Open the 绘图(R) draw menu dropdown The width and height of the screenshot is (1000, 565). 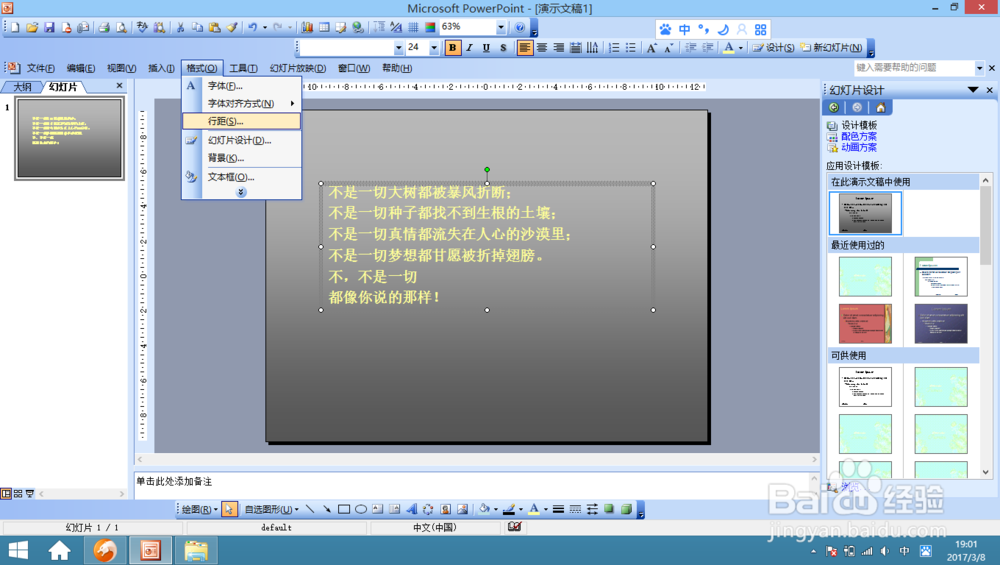pos(199,509)
